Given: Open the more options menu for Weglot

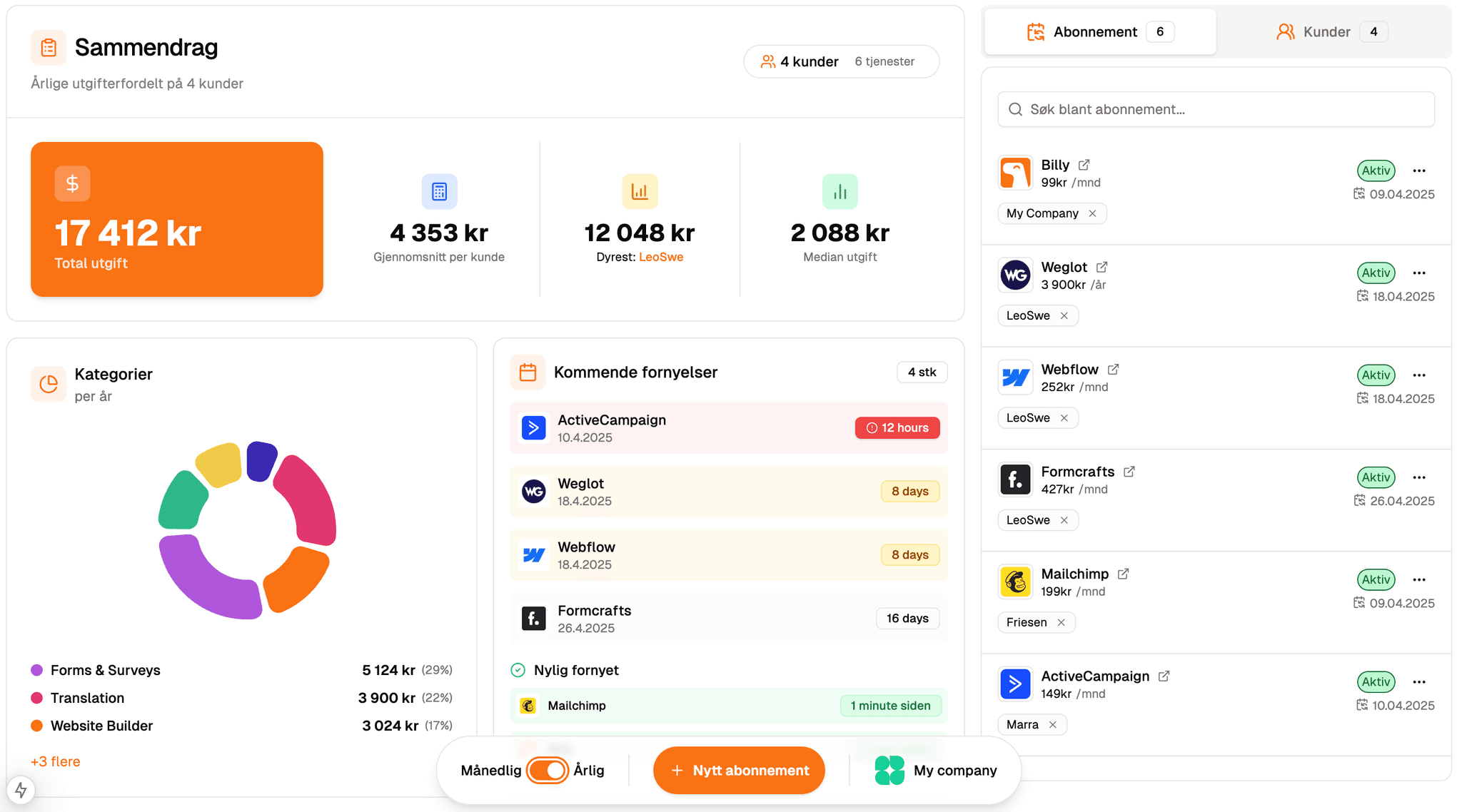Looking at the screenshot, I should coord(1419,273).
